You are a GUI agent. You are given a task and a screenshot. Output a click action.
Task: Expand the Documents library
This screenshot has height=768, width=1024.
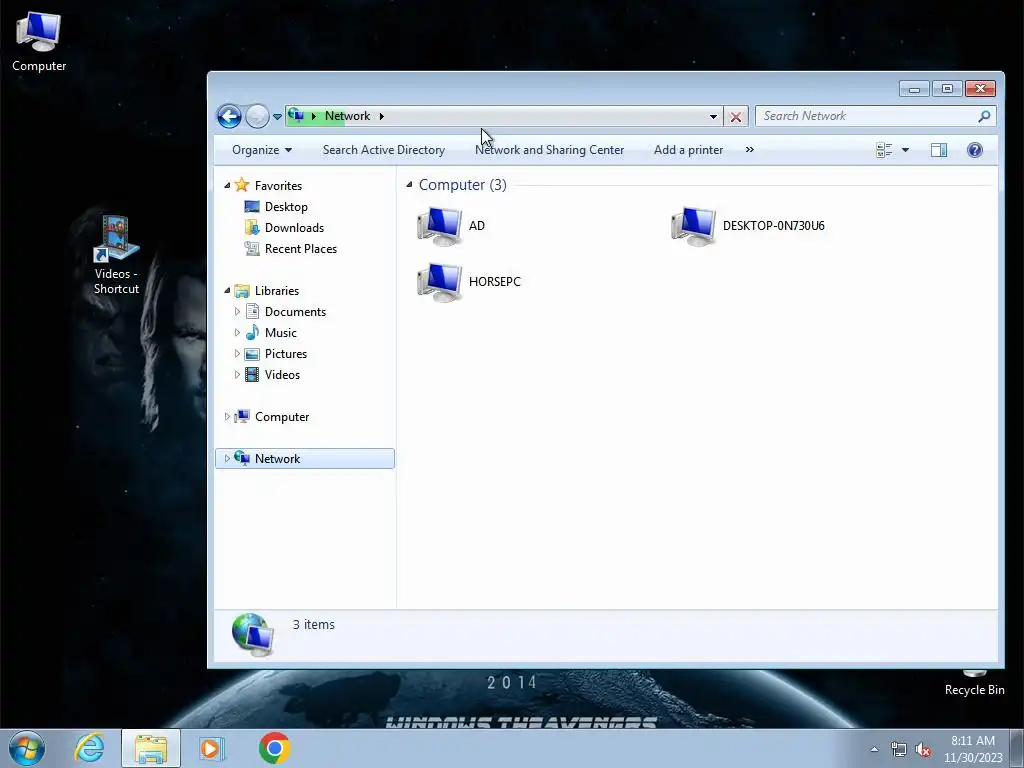[237, 312]
